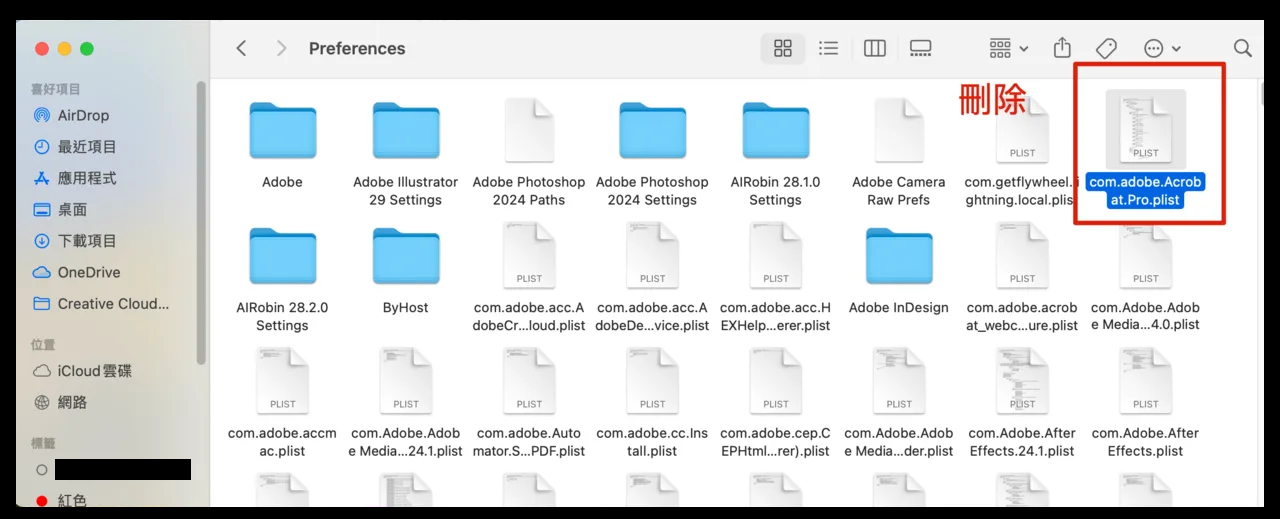Select the Adobe InDesign folder

[899, 257]
